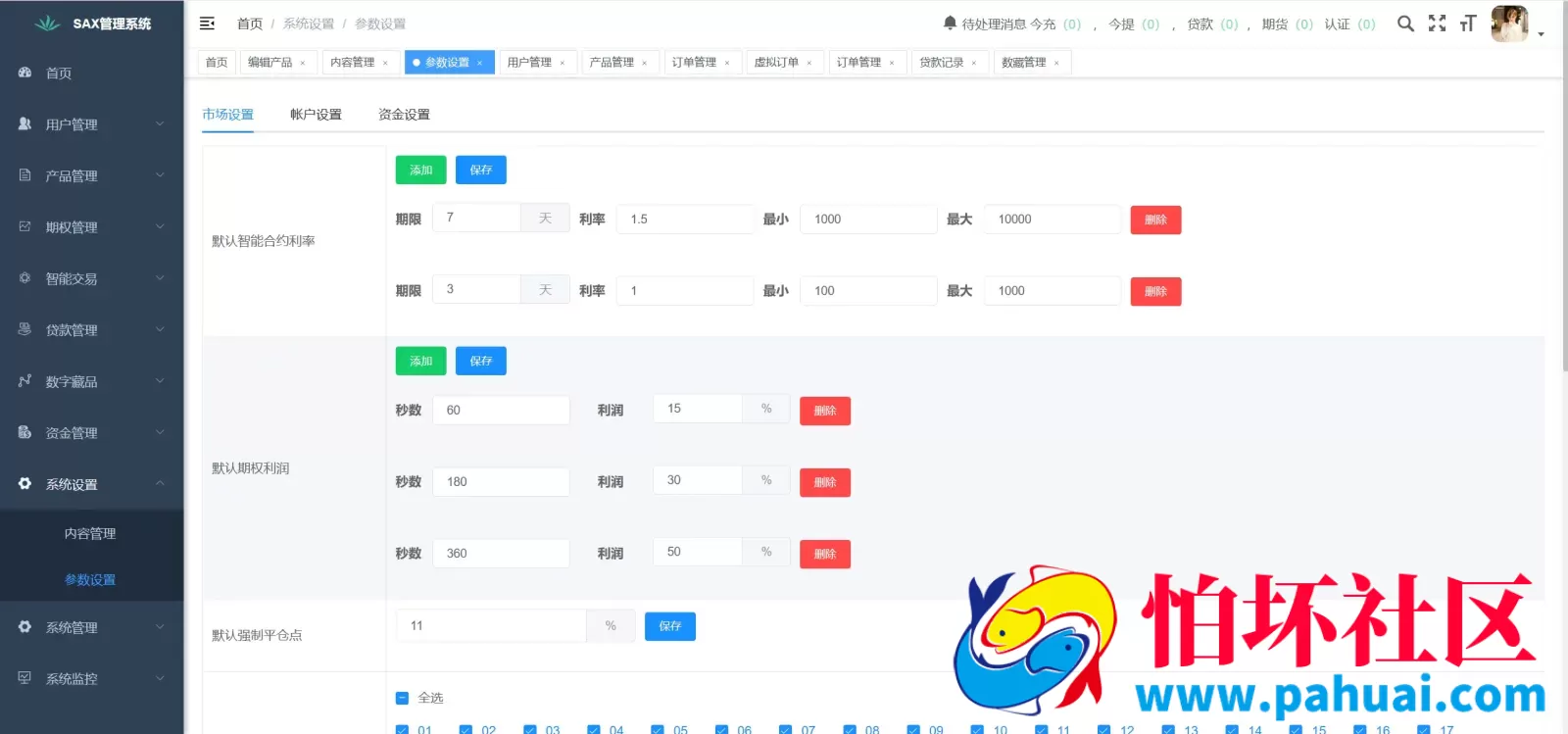The width and height of the screenshot is (1568, 734).
Task: Click the dashboard icon beside 首页
Action: click(24, 73)
